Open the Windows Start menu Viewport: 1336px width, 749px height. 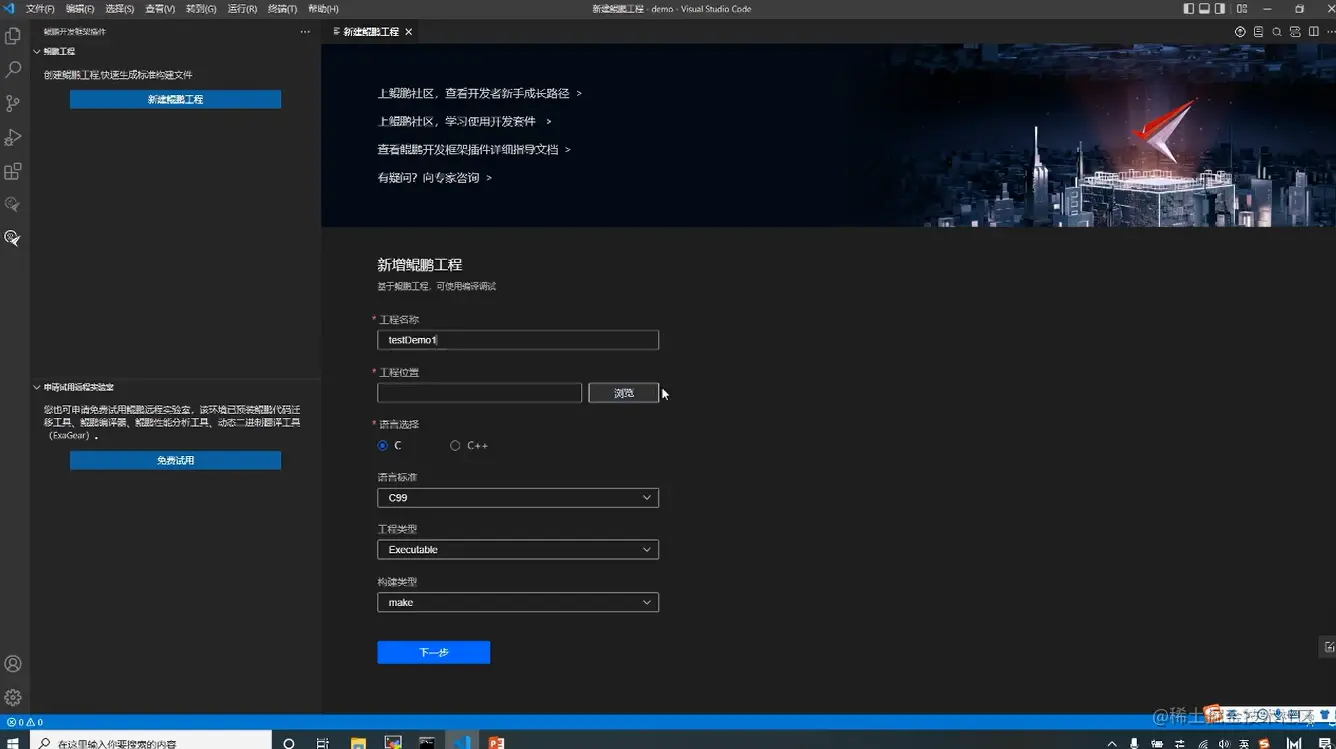click(x=13, y=742)
